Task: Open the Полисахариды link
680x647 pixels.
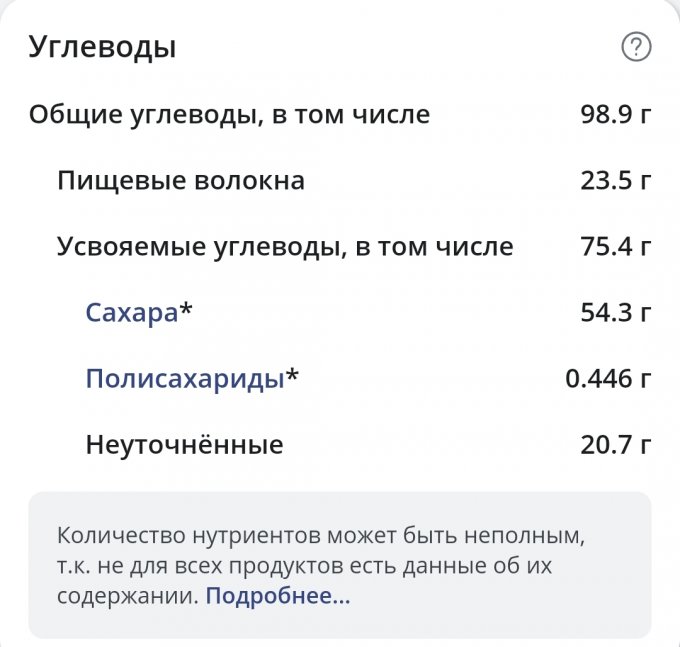Action: click(x=185, y=379)
